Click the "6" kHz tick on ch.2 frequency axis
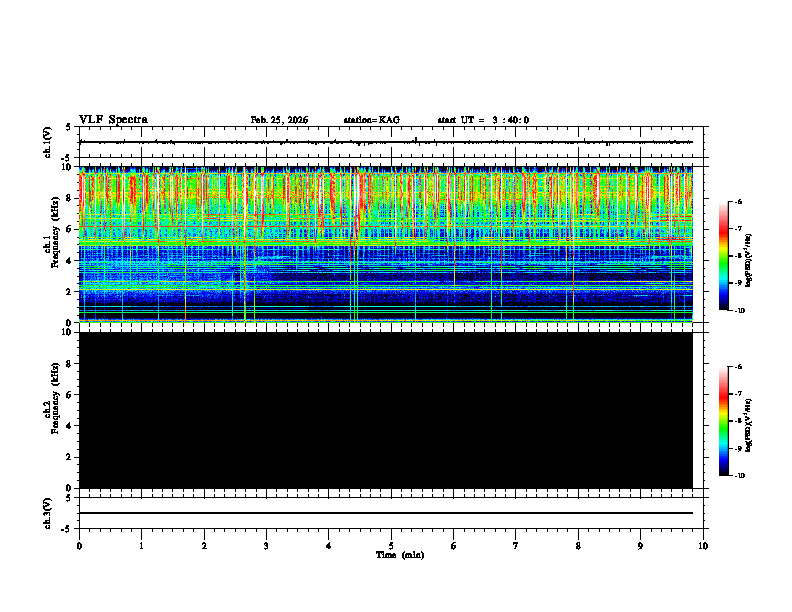792x612 pixels. click(70, 395)
